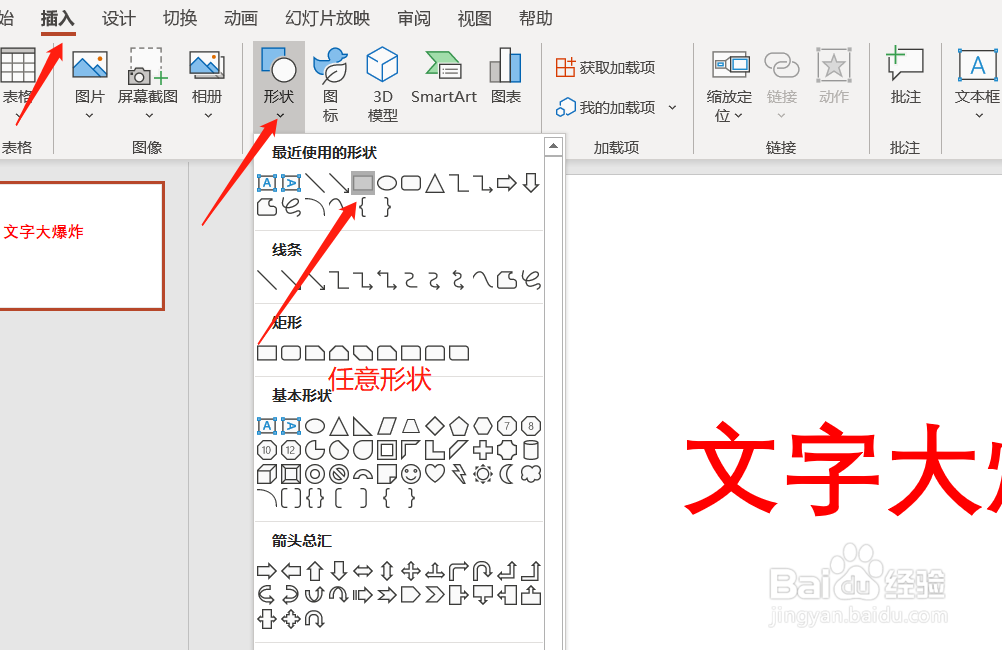The image size is (1002, 650).
Task: Switch to the 设计 tab
Action: pos(118,19)
